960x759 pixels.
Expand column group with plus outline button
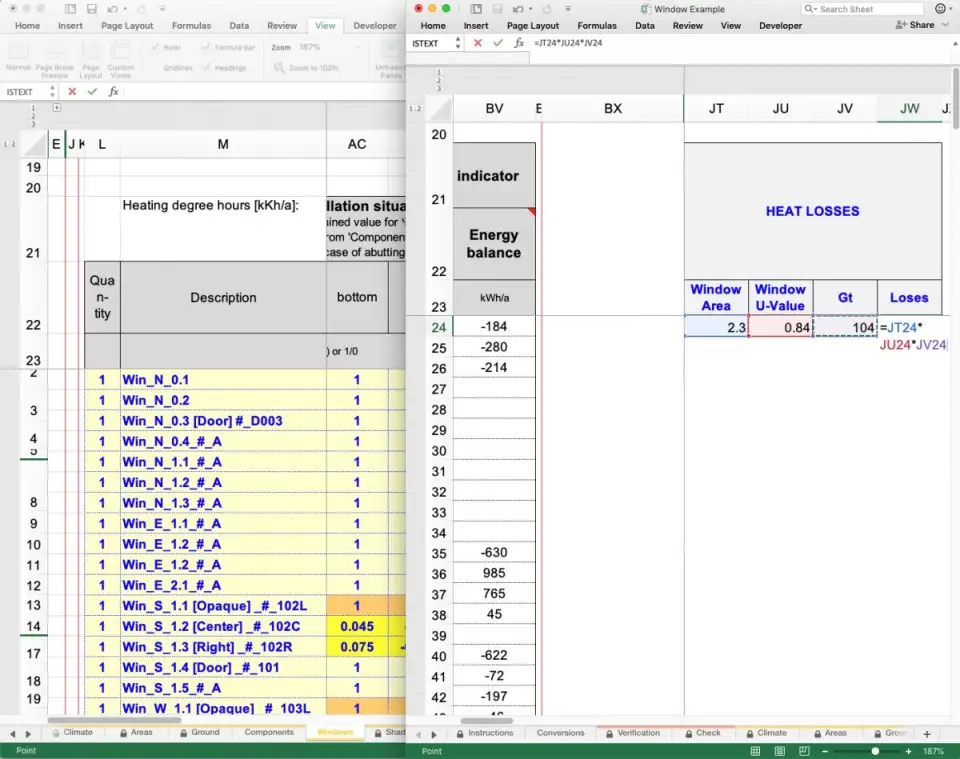click(57, 107)
